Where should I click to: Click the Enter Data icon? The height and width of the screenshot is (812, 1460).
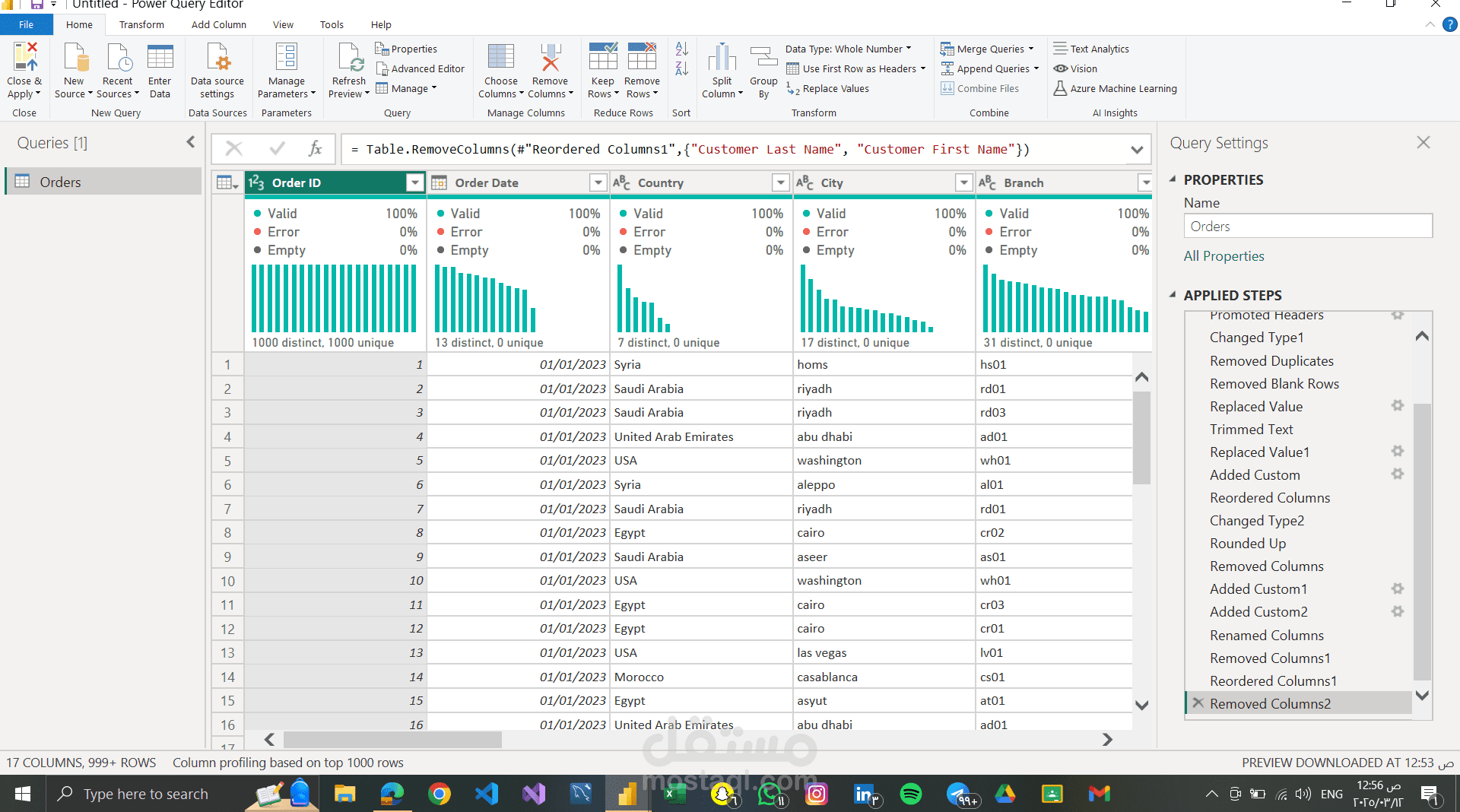pos(160,58)
